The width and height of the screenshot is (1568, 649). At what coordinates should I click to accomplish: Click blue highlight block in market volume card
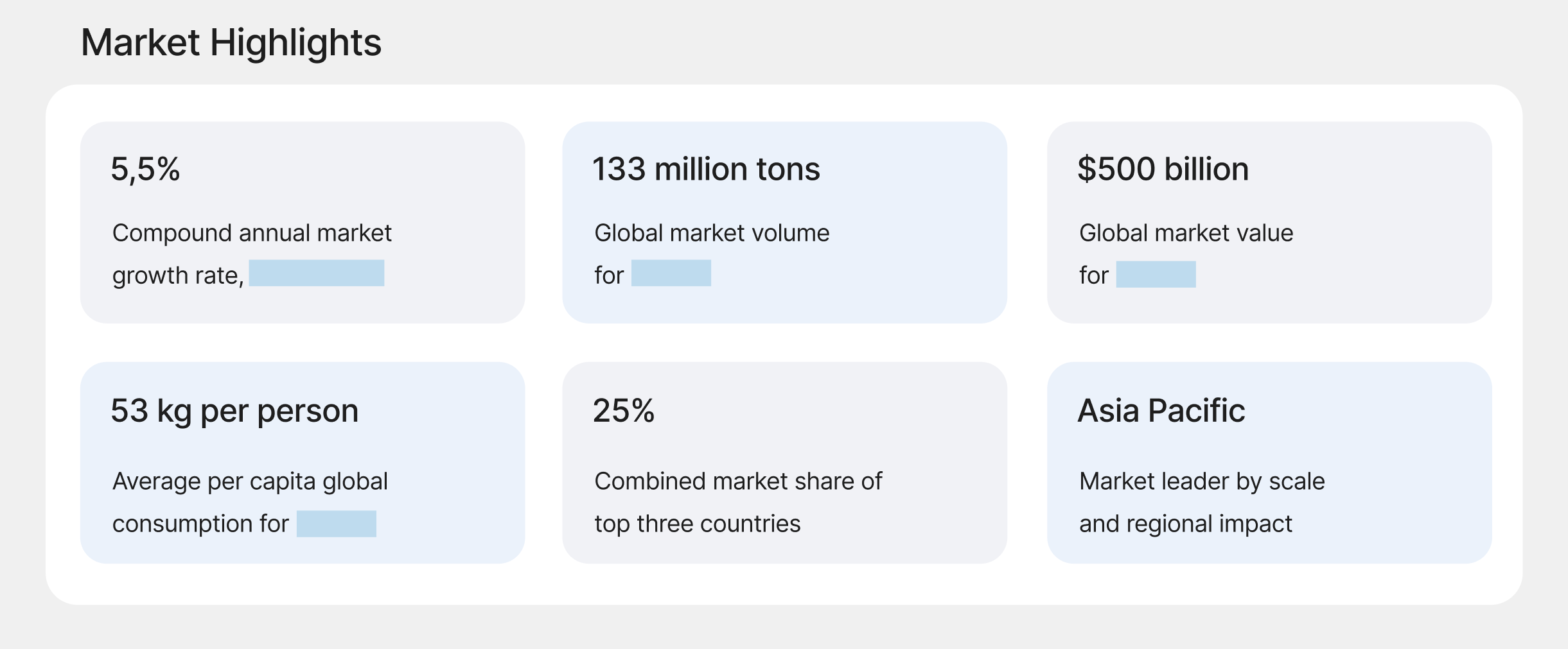(x=671, y=273)
